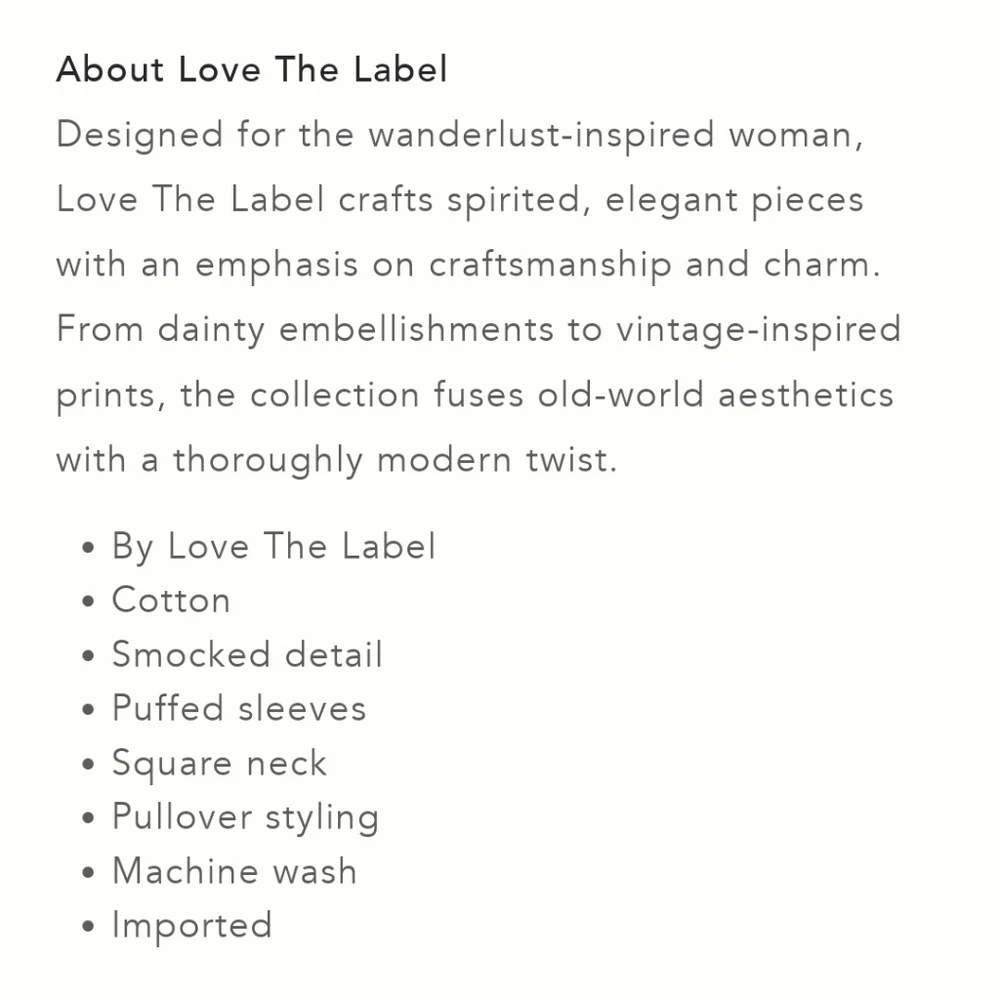Viewport: 1000px width, 1000px height.
Task: Select the "Cotton" bullet item
Action: tap(171, 601)
